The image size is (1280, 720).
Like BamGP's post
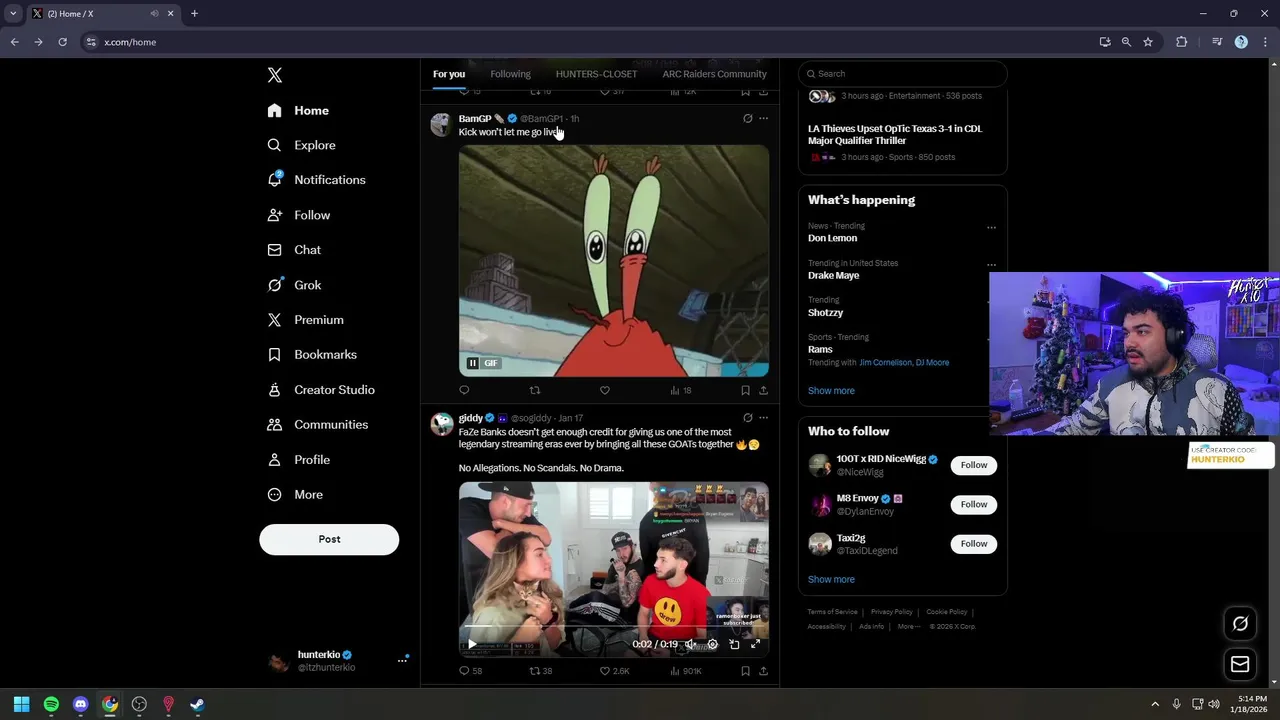(605, 390)
